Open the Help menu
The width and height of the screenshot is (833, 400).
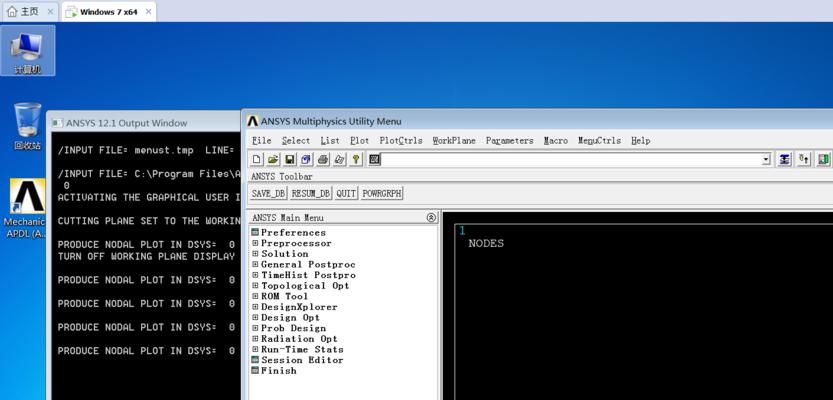(641, 141)
